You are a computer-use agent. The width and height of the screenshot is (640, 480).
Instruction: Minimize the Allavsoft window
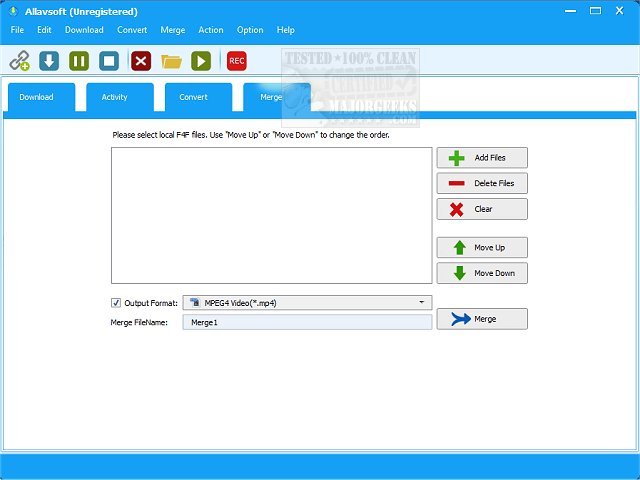point(571,11)
